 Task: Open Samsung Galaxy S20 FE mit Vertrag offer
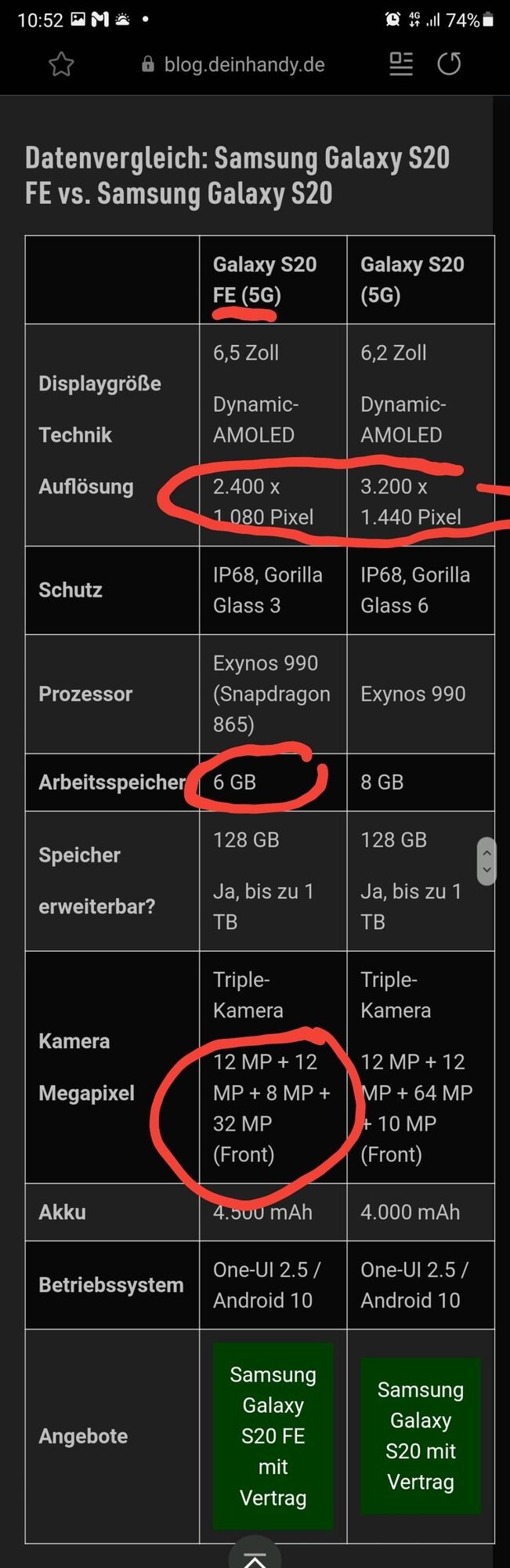click(273, 1436)
